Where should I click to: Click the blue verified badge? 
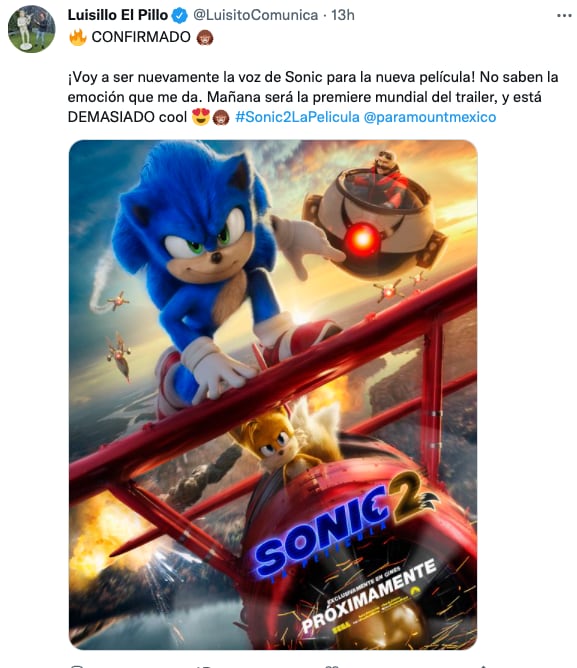pyautogui.click(x=179, y=16)
